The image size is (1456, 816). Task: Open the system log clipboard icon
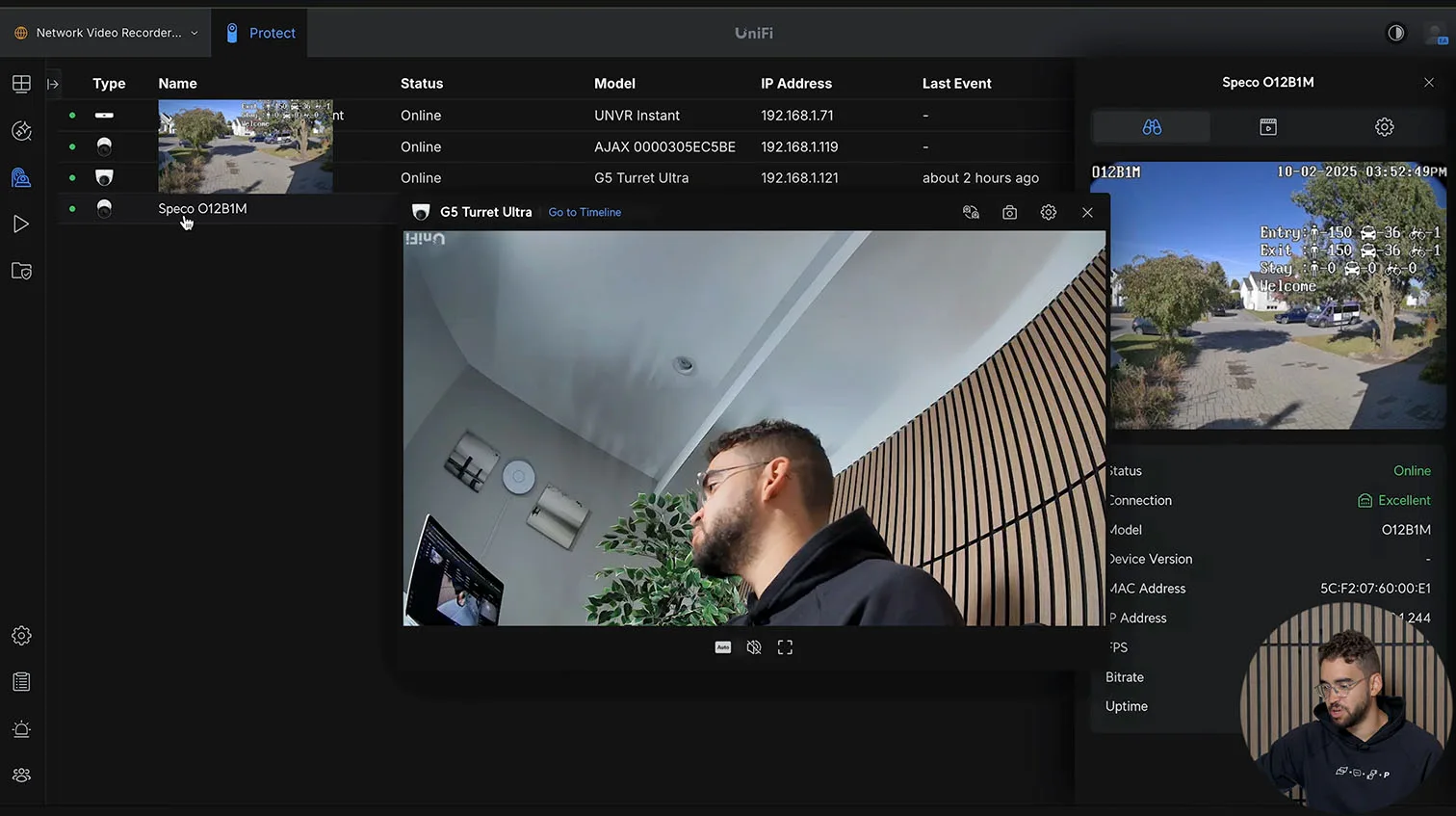21,682
